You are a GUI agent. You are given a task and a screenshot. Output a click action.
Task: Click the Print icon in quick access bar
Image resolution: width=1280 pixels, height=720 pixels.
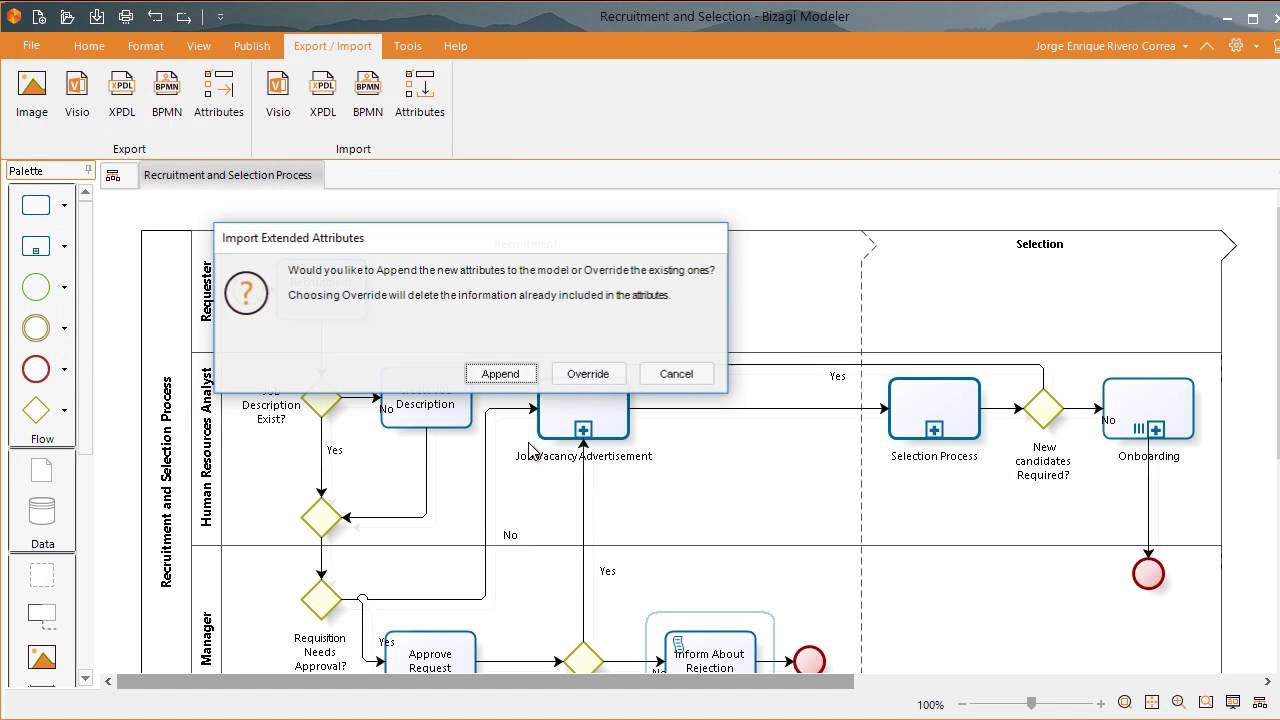[x=125, y=16]
